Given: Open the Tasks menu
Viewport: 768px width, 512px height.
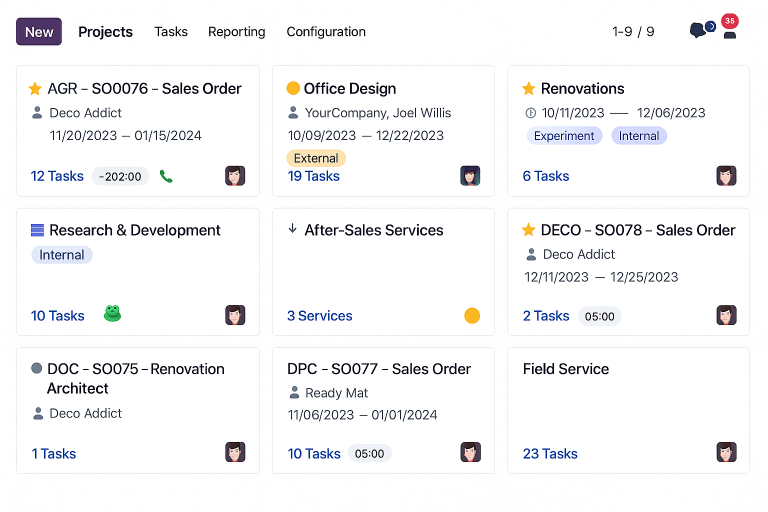Looking at the screenshot, I should pos(171,32).
